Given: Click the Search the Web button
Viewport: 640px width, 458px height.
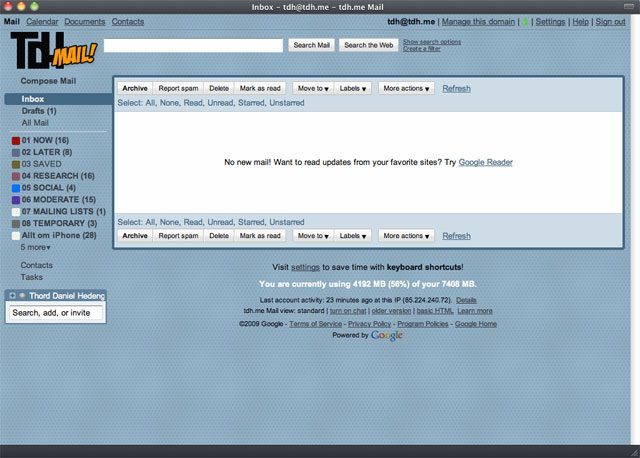Looking at the screenshot, I should click(x=369, y=45).
